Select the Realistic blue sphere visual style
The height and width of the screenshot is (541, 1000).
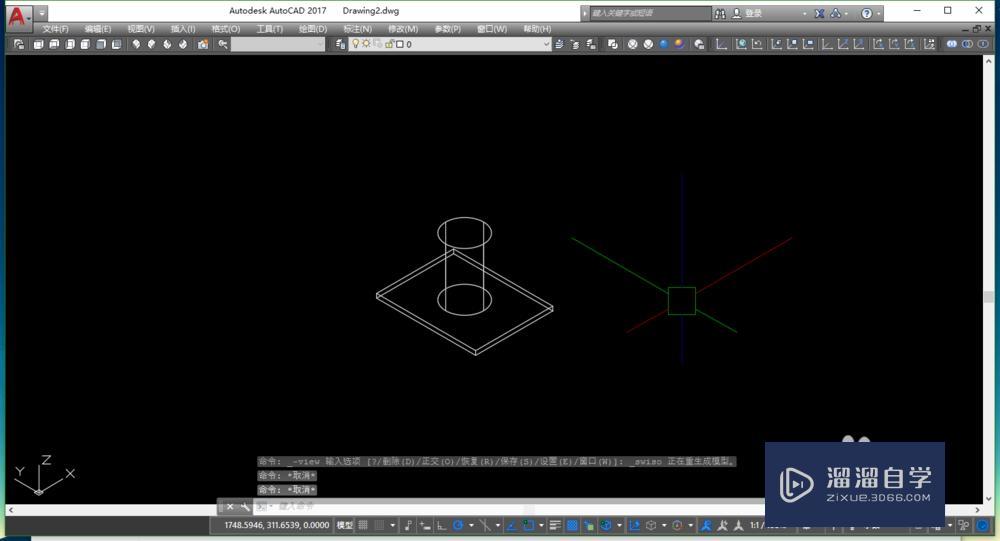point(664,44)
